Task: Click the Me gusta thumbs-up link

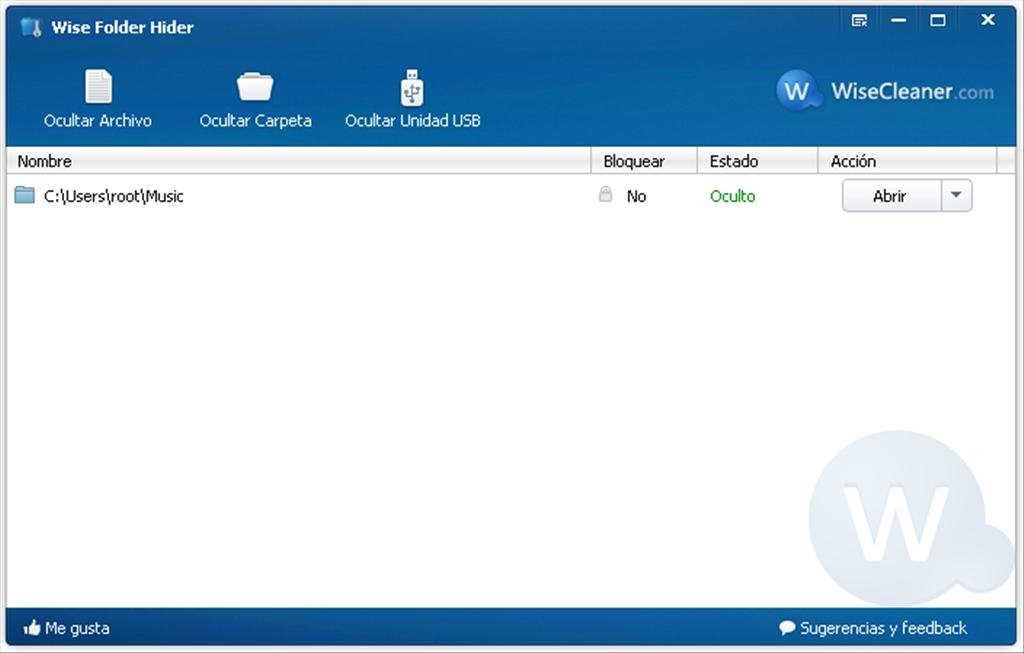Action: [x=67, y=628]
